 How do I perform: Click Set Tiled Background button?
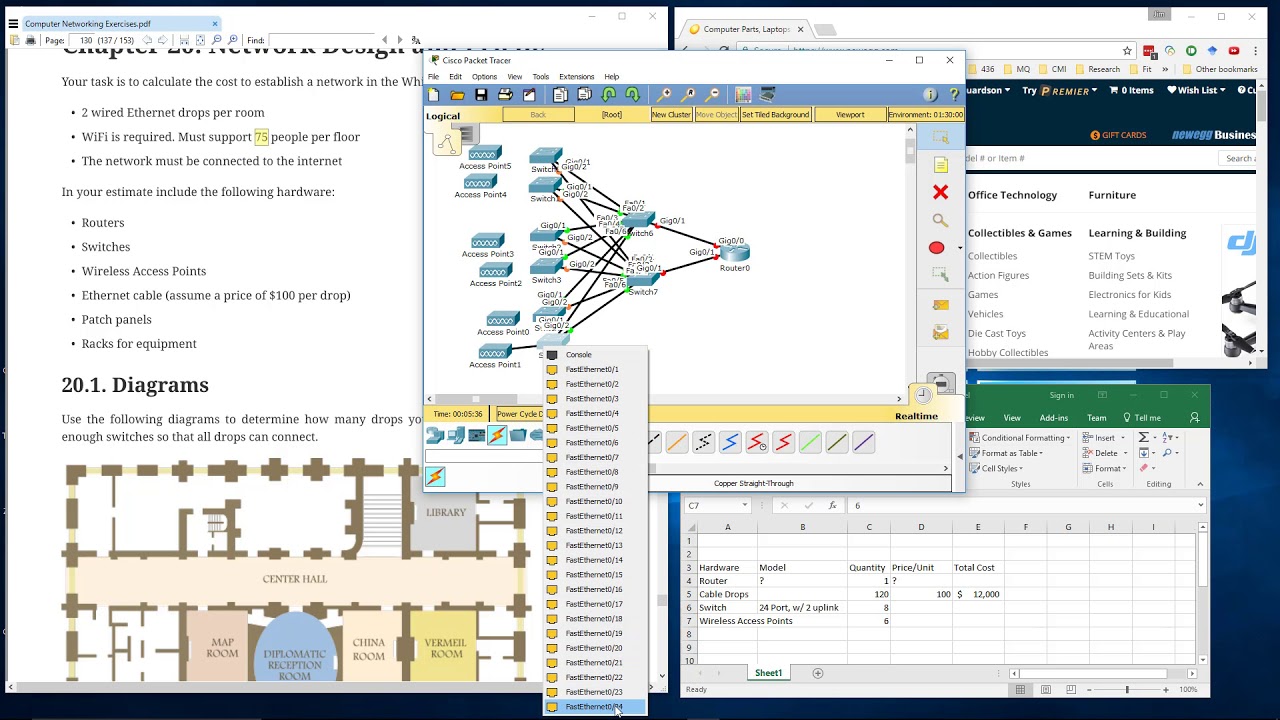(775, 115)
